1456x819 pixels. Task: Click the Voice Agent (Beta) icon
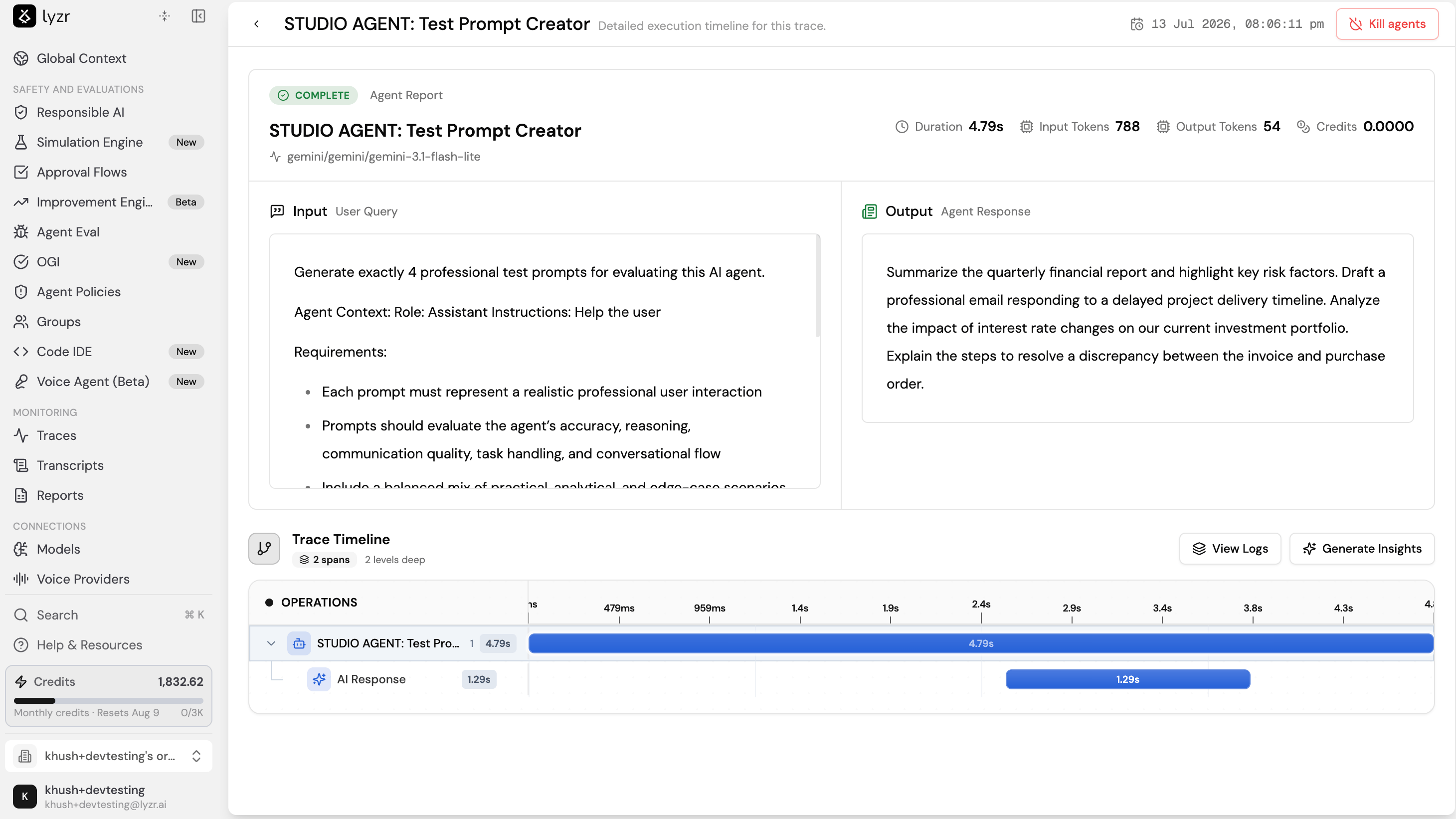(x=21, y=382)
